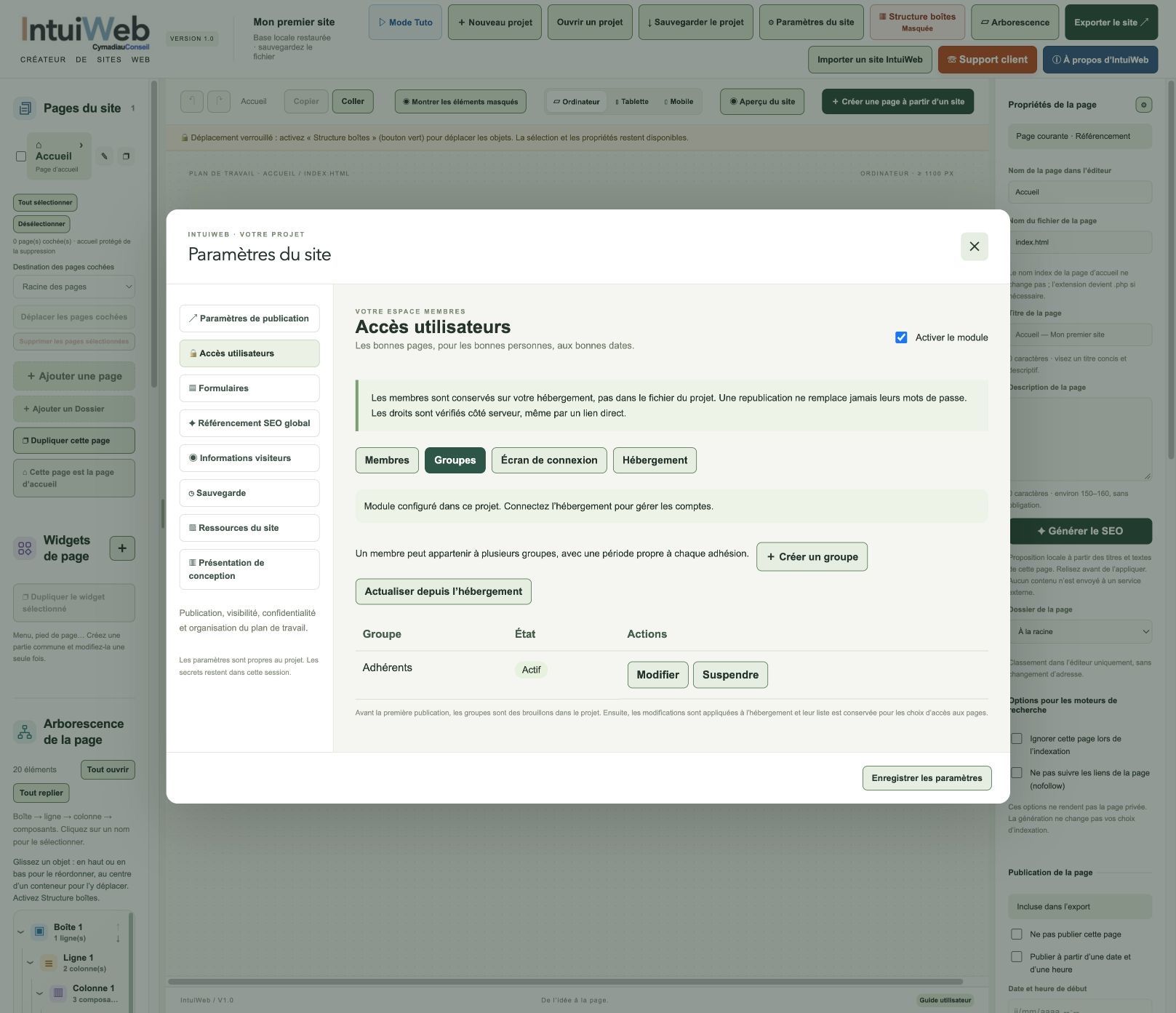The width and height of the screenshot is (1176, 1013).
Task: Switch to the Membres tab
Action: (x=387, y=460)
